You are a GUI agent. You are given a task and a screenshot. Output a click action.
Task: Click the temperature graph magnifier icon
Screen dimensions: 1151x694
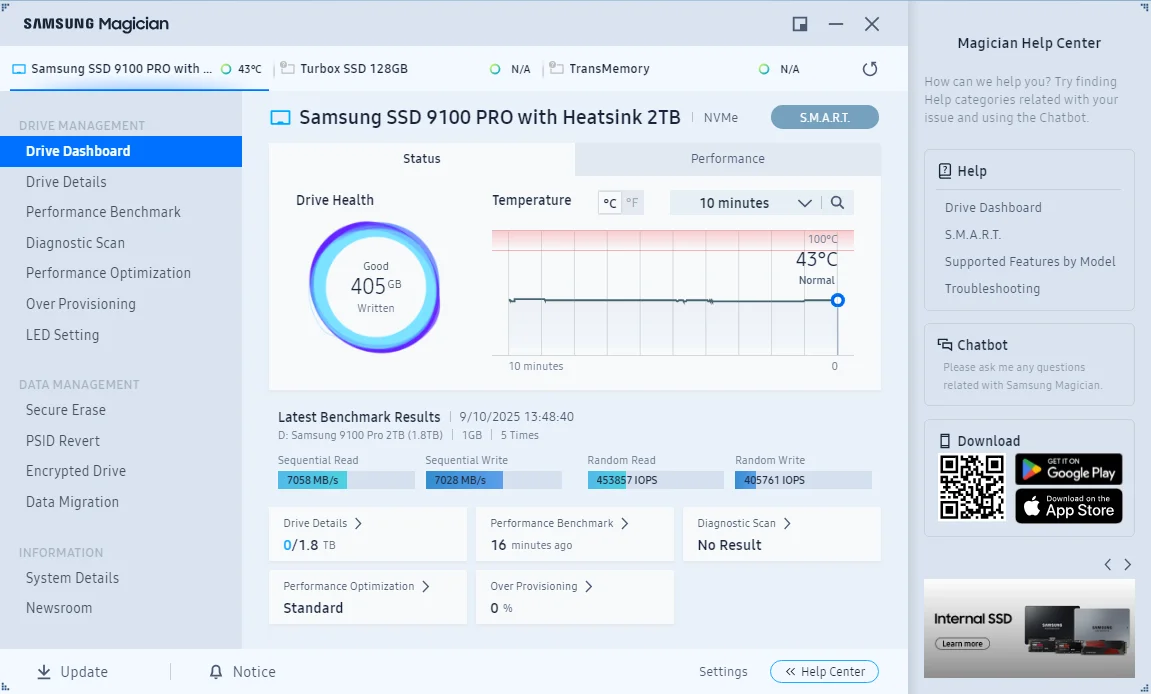838,203
